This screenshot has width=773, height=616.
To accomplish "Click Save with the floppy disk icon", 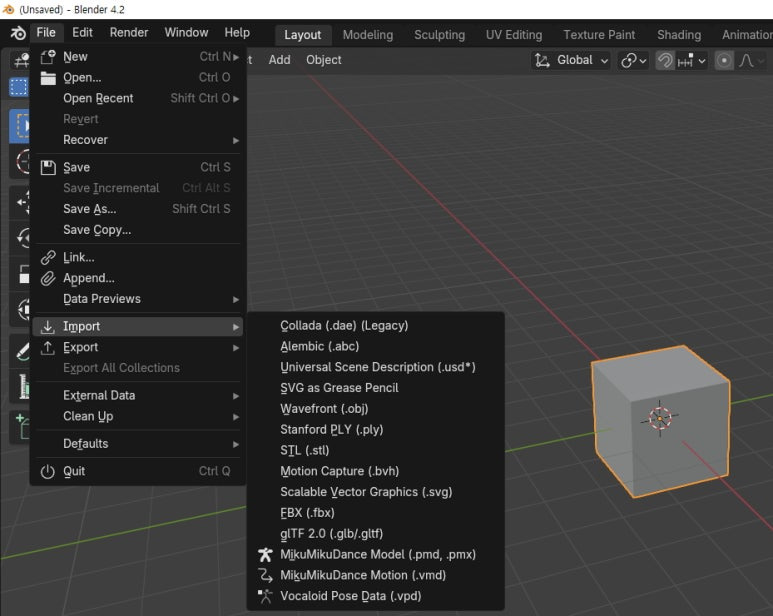I will [138, 167].
